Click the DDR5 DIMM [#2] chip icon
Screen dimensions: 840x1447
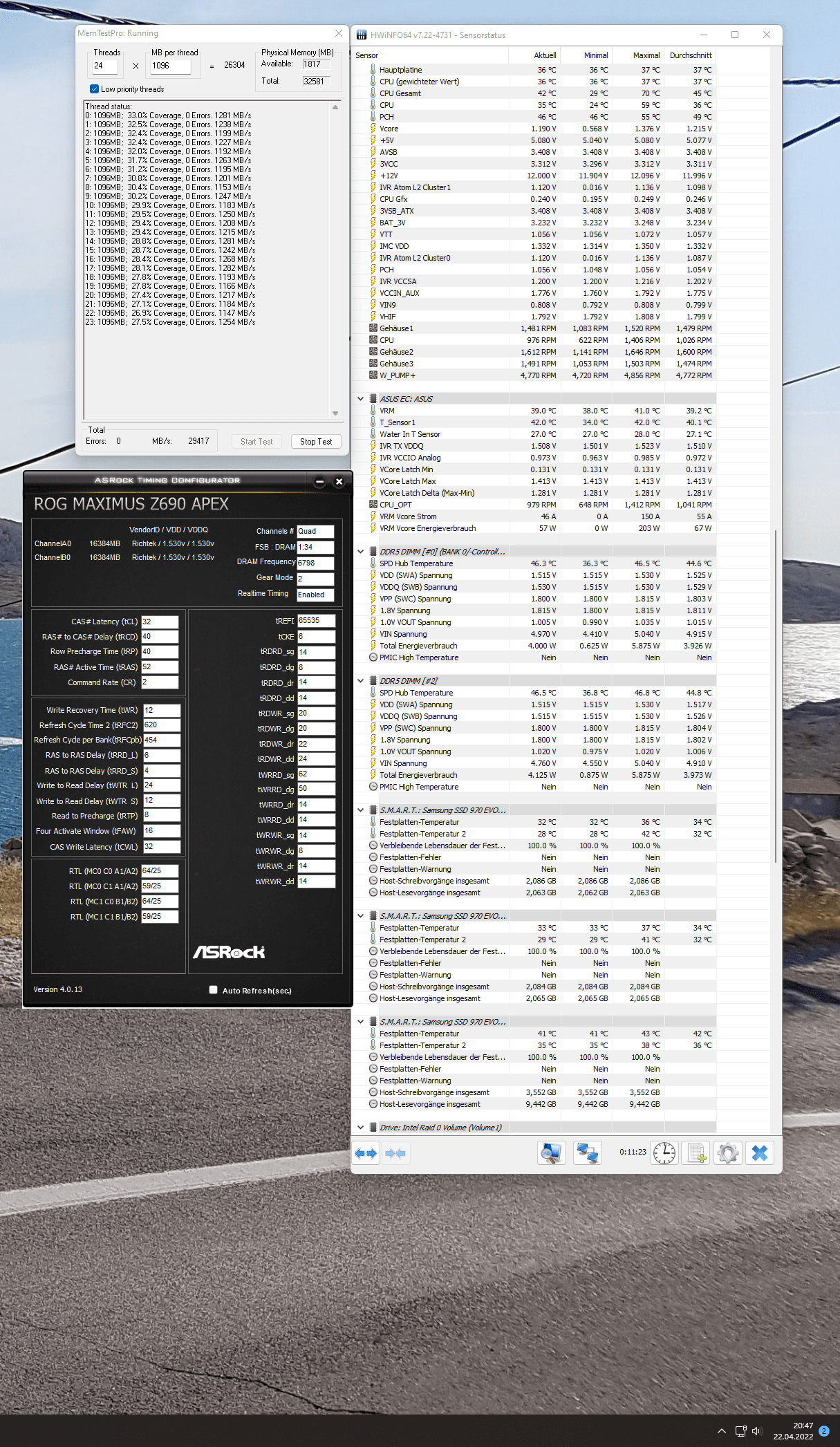click(x=373, y=681)
